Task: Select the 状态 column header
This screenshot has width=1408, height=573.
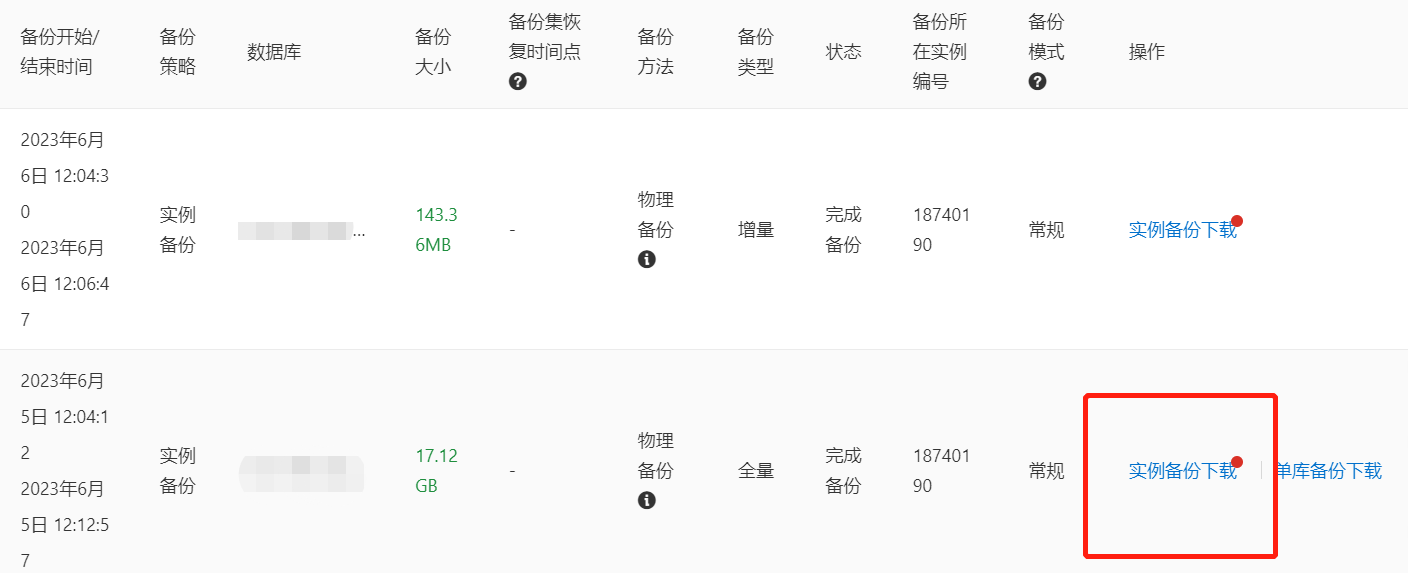Action: (843, 52)
